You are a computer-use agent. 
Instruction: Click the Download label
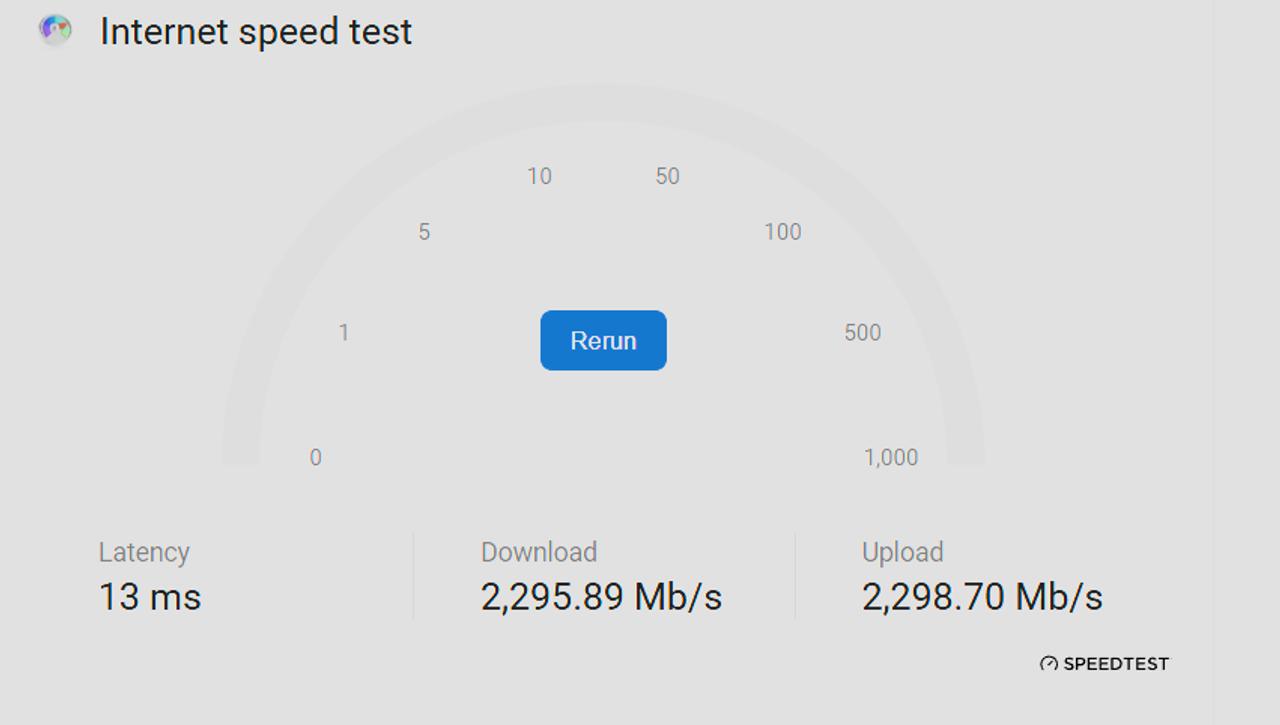coord(539,552)
